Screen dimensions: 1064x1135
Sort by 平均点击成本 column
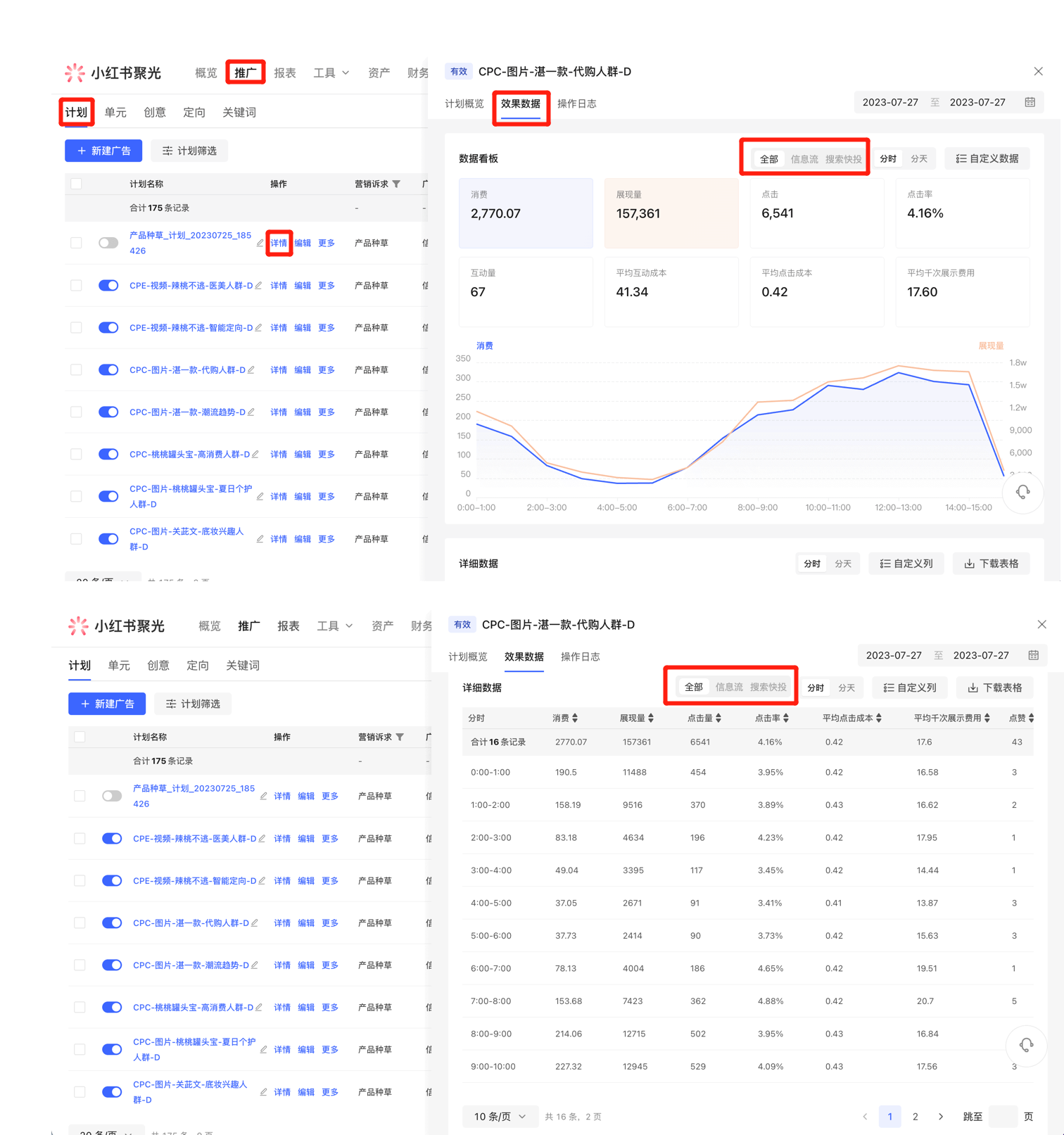tap(879, 718)
